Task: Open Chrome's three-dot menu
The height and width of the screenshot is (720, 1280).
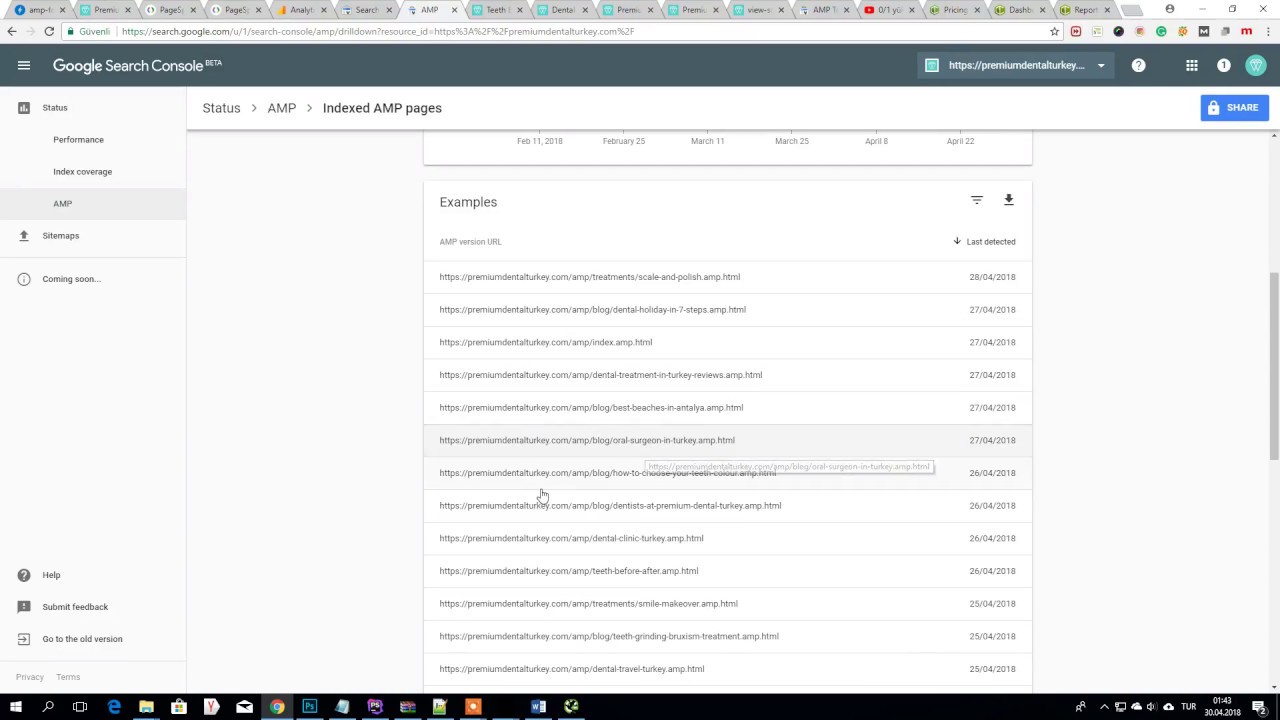Action: pos(1266,31)
